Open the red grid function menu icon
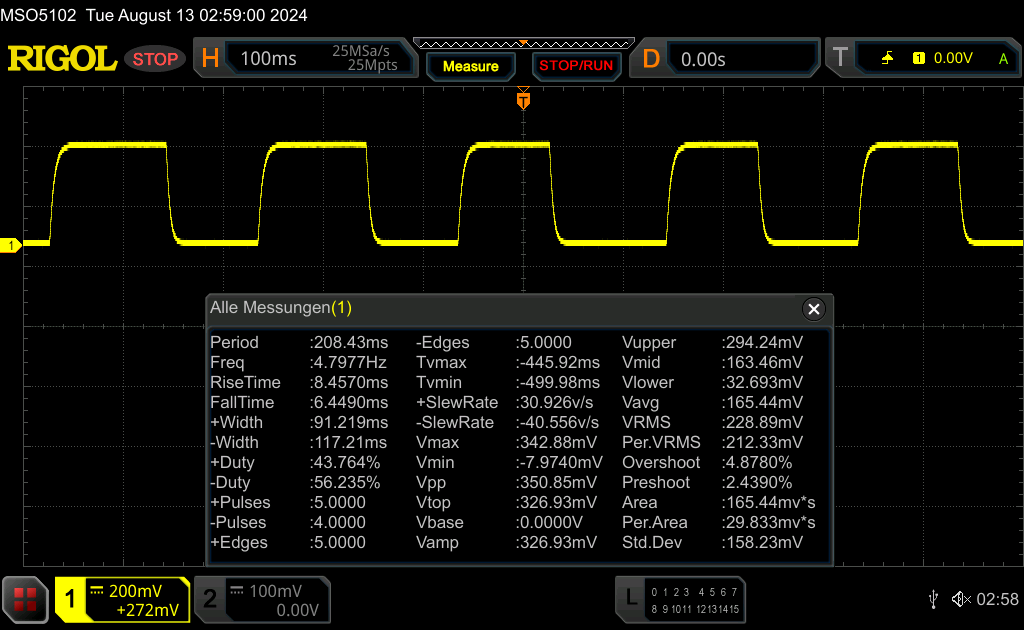1024x630 pixels. (25, 599)
